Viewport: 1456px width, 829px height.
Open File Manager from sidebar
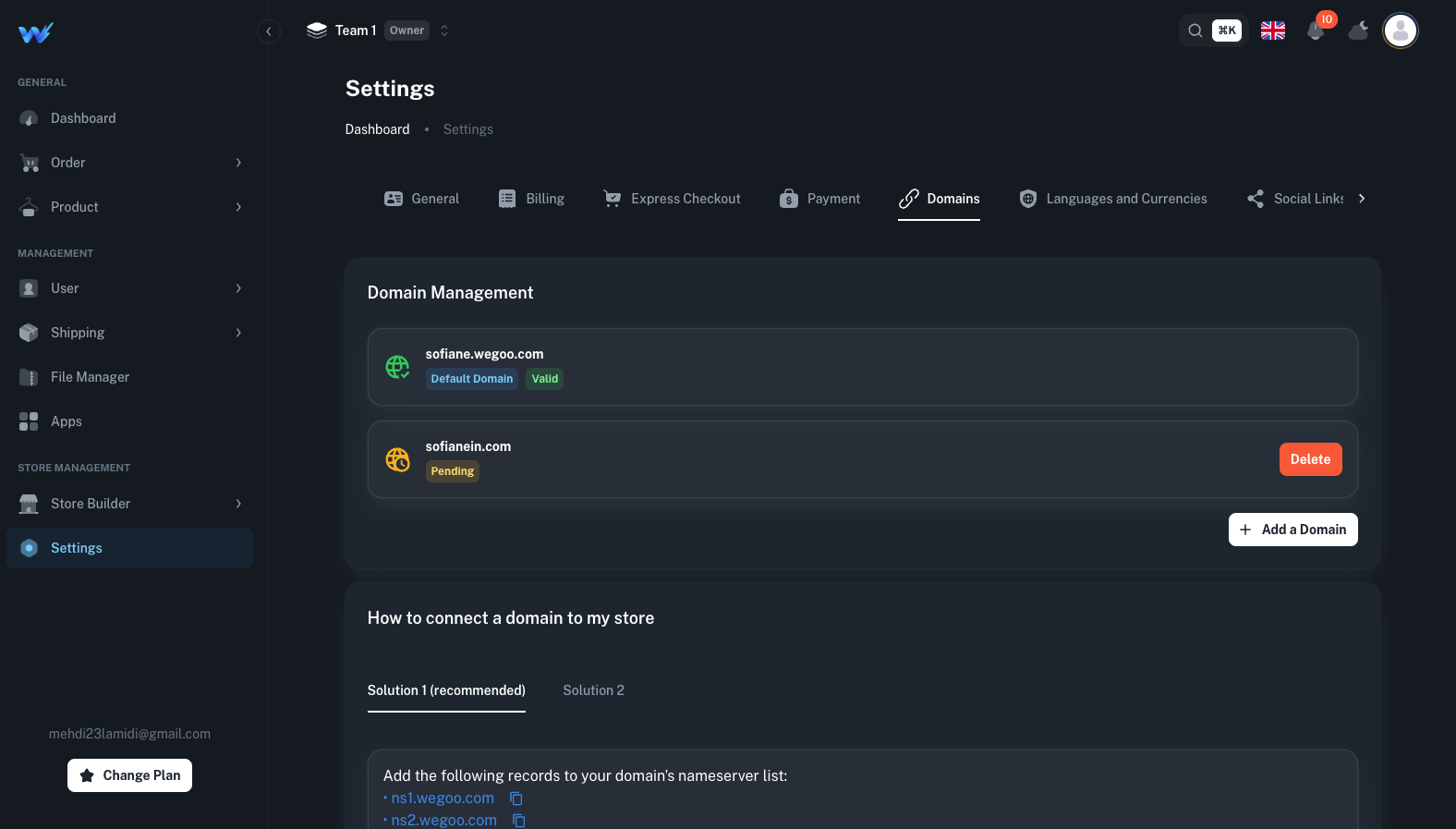pyautogui.click(x=90, y=377)
